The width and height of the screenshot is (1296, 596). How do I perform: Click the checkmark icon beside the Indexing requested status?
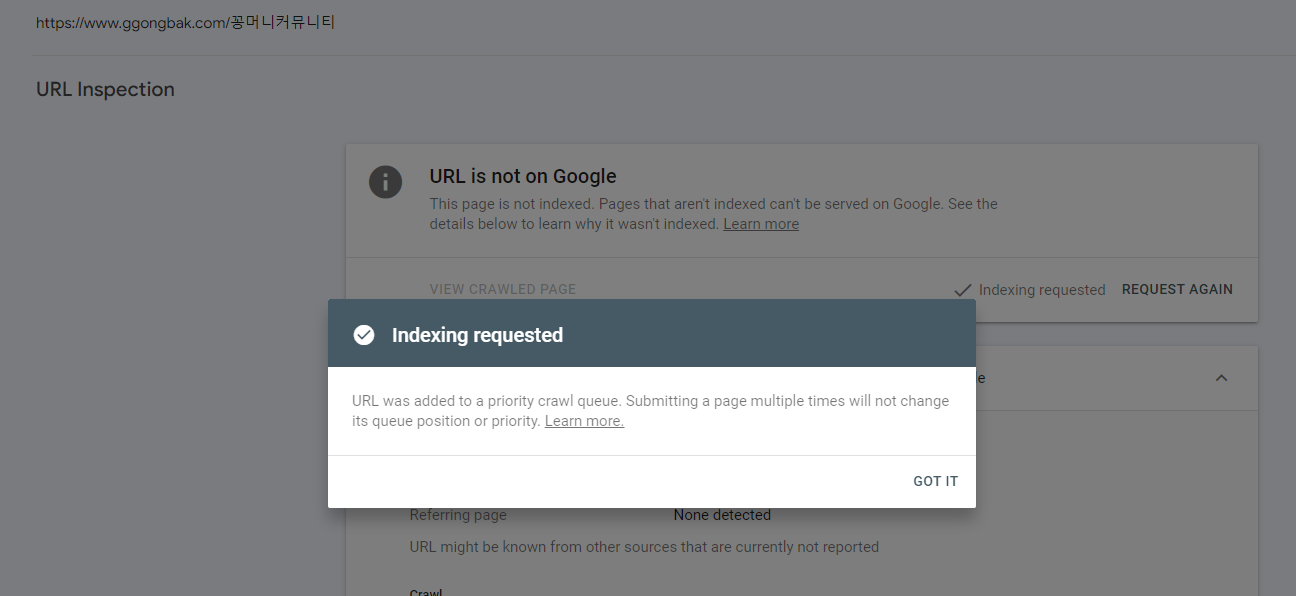[963, 290]
